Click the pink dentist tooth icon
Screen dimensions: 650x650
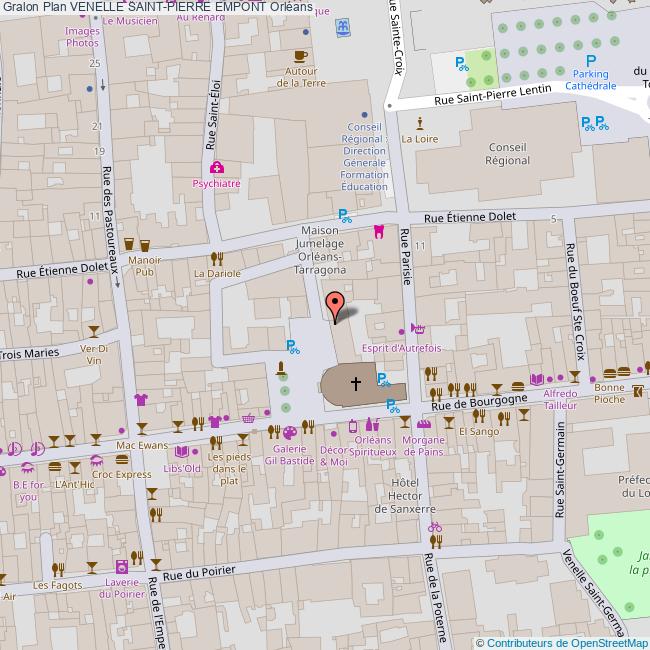[379, 231]
